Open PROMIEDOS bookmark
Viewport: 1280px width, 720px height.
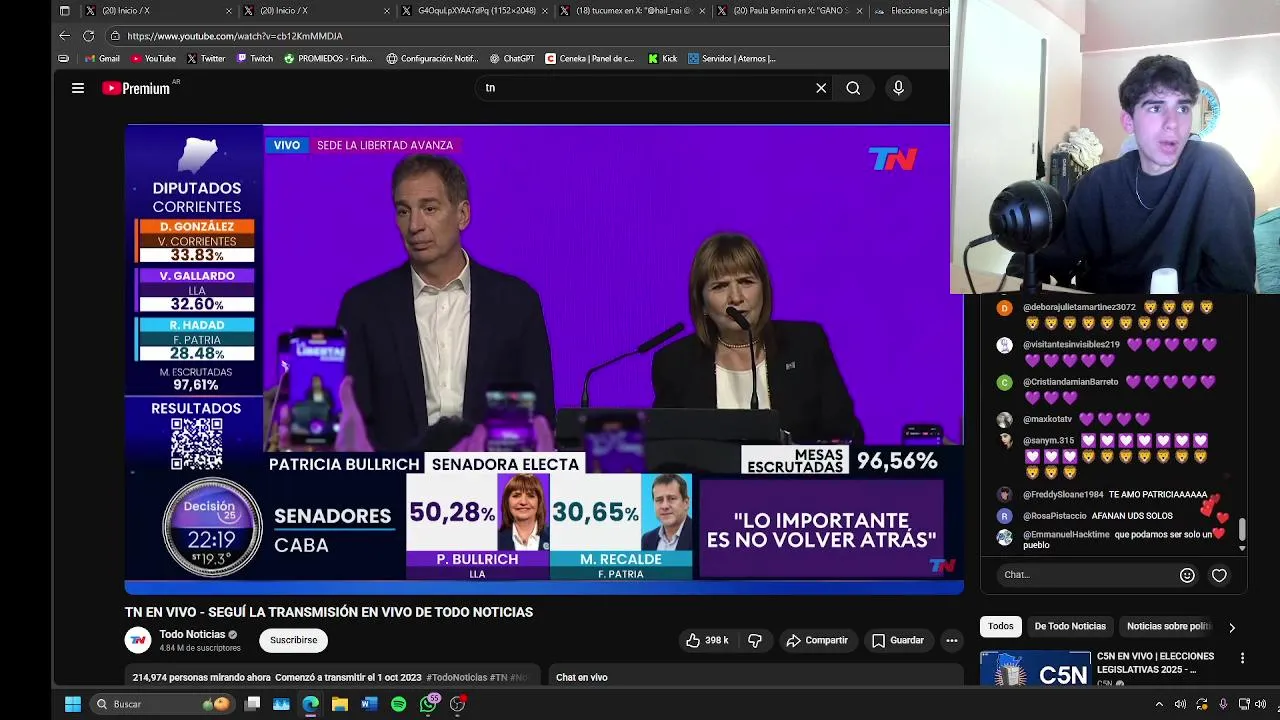coord(328,59)
